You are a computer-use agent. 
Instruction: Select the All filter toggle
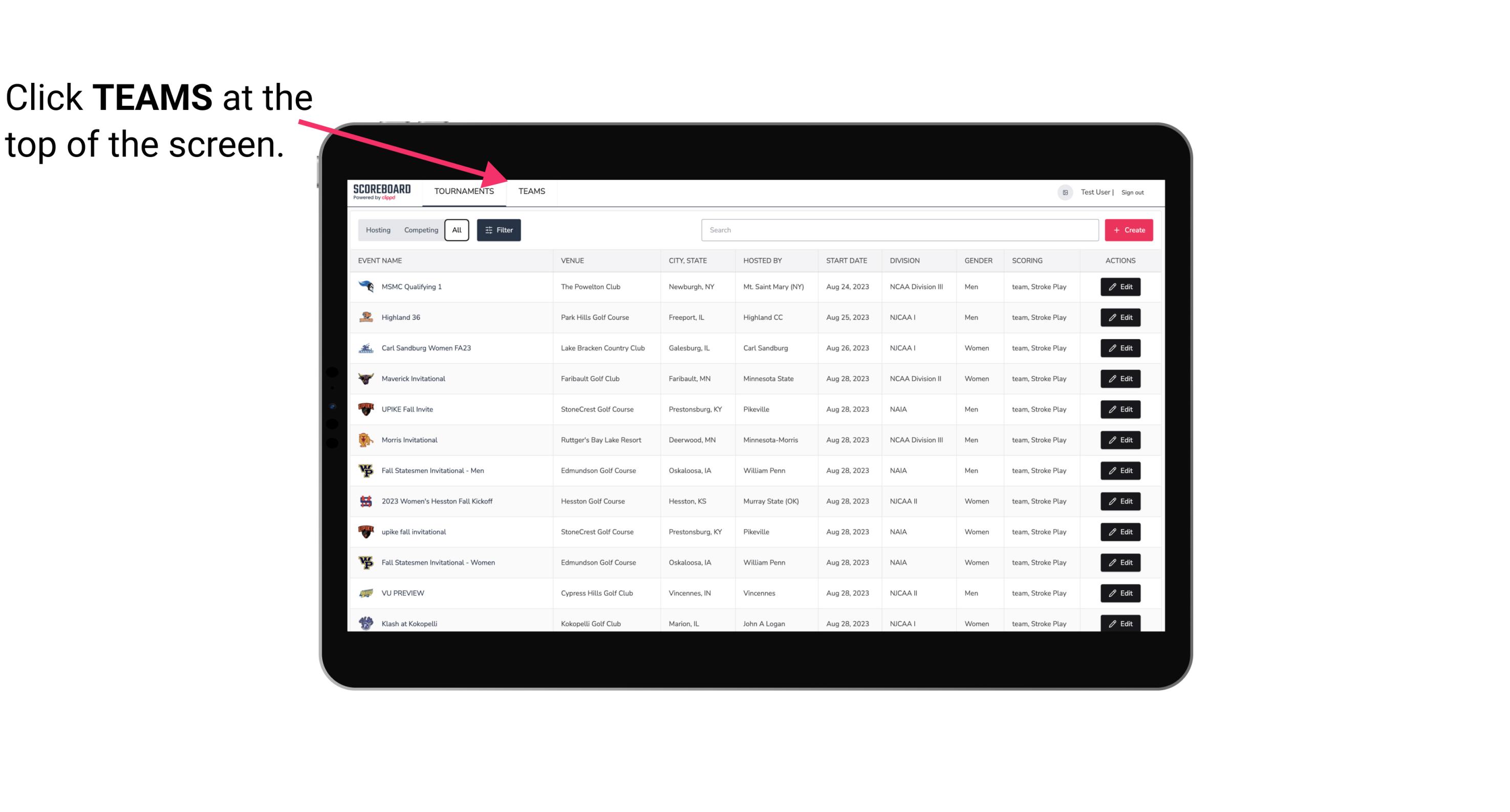pyautogui.click(x=457, y=230)
